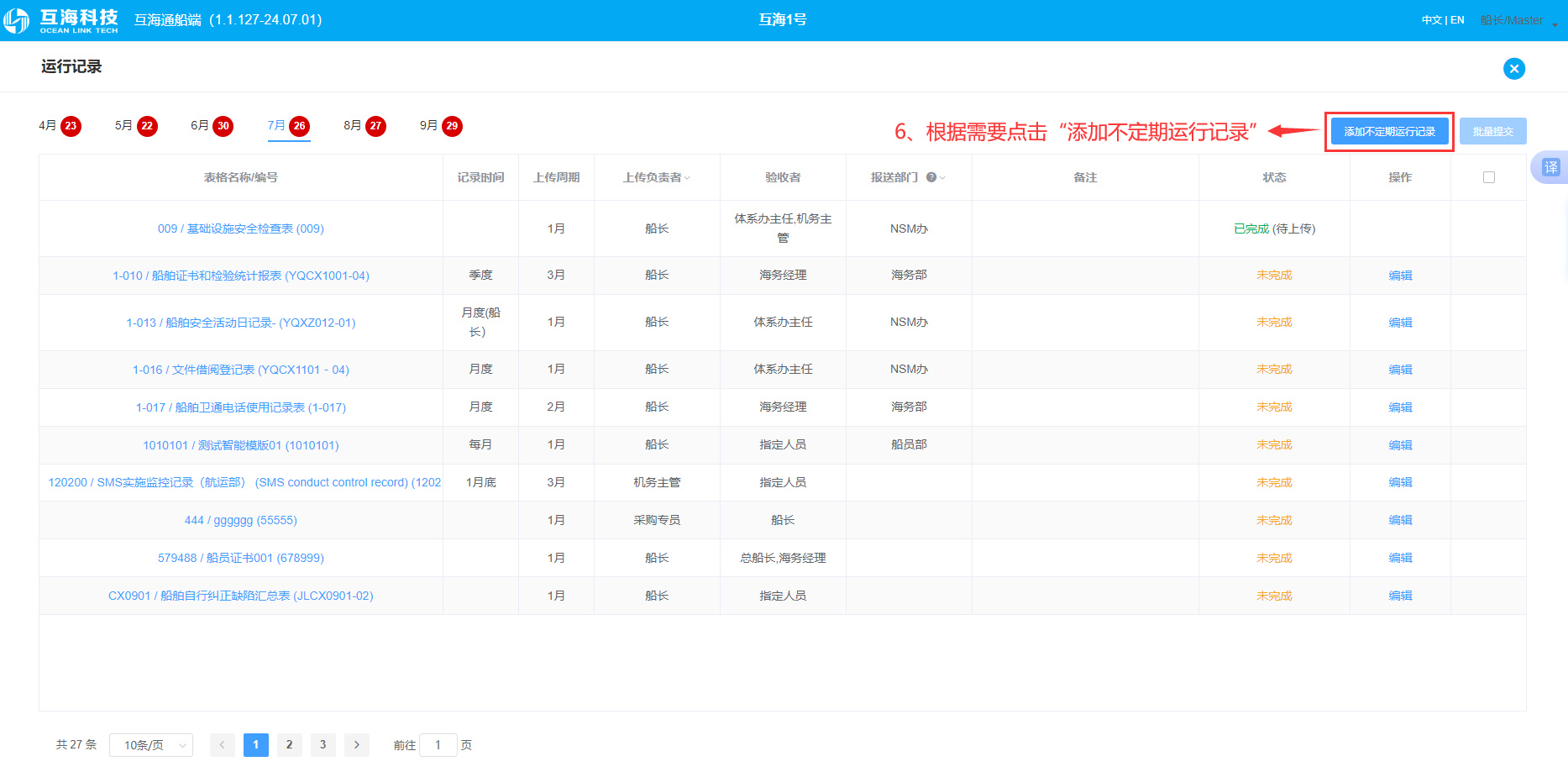Switch to the 9月 tab
Viewport: 1568px width, 772px height.
[441, 126]
